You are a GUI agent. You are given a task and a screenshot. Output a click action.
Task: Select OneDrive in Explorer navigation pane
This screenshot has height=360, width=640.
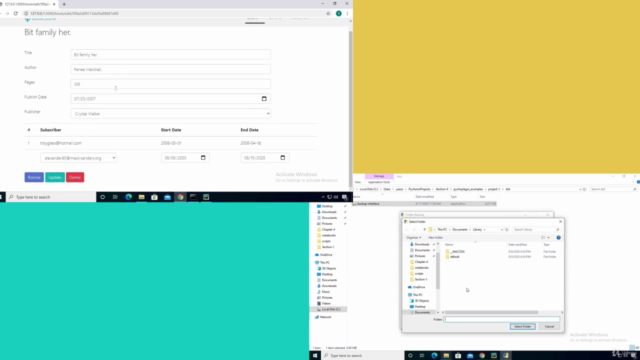pyautogui.click(x=324, y=255)
